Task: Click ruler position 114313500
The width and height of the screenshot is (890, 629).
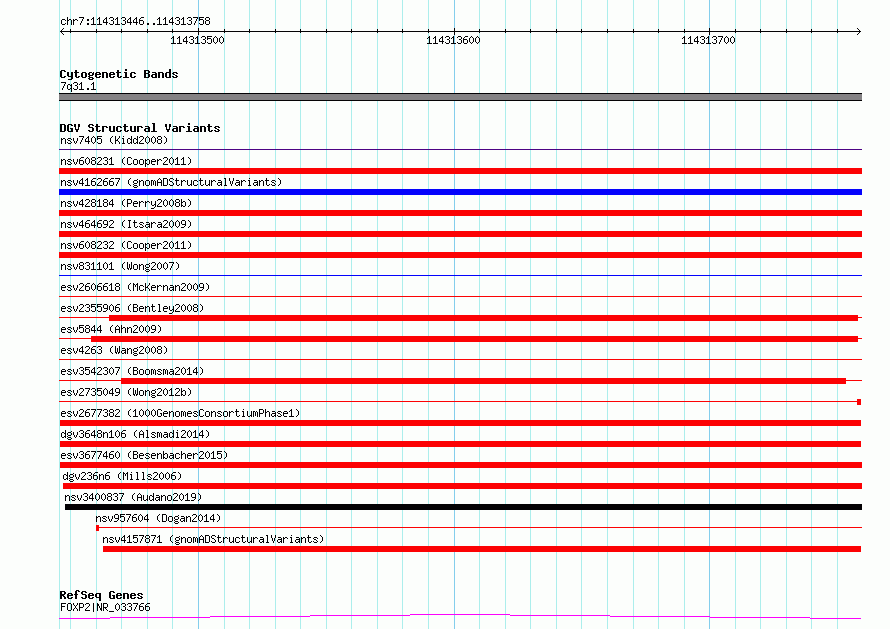Action: pos(198,40)
